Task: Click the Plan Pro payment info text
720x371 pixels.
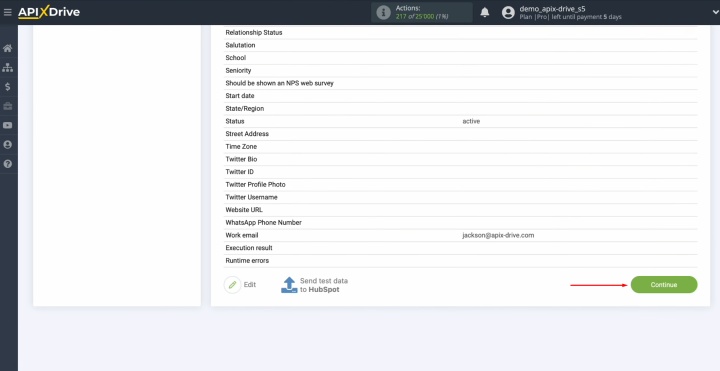Action: [x=570, y=17]
